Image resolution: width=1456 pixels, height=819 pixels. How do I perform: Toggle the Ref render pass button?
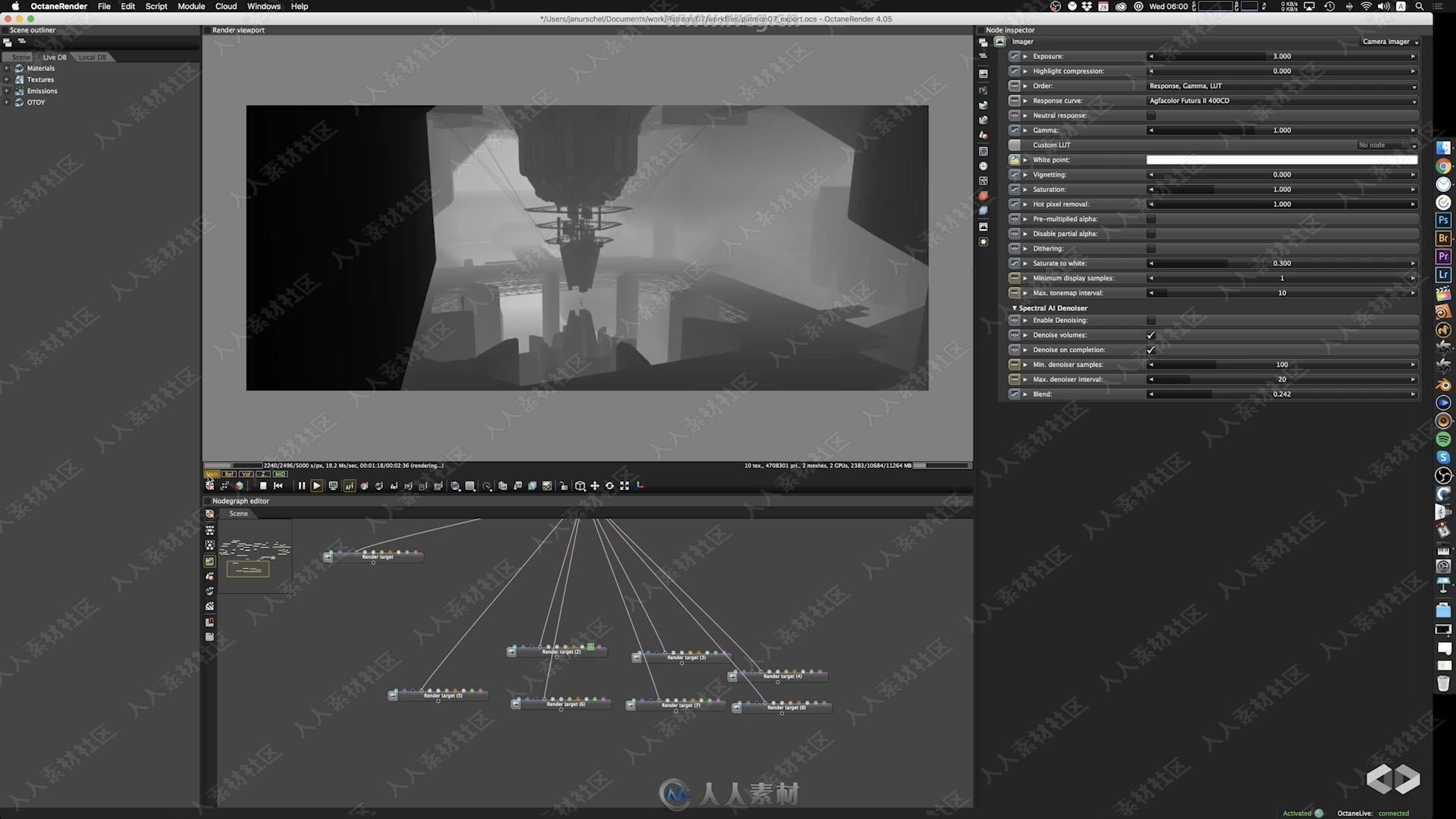pos(229,474)
